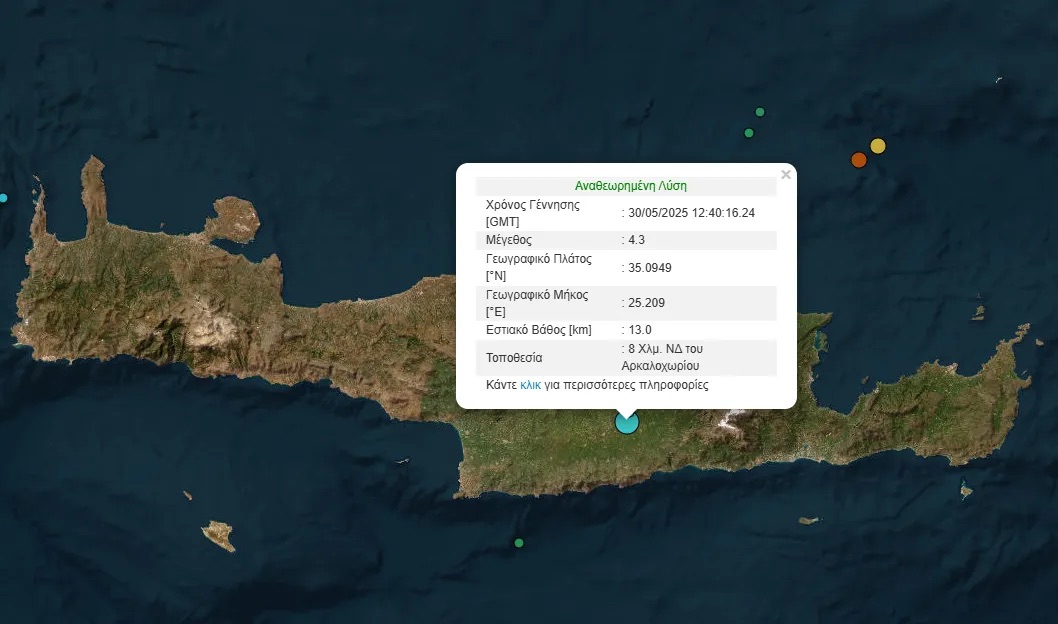Screen dimensions: 1058x624
Task: Click the latitude value 35.0949
Action: click(x=651, y=267)
